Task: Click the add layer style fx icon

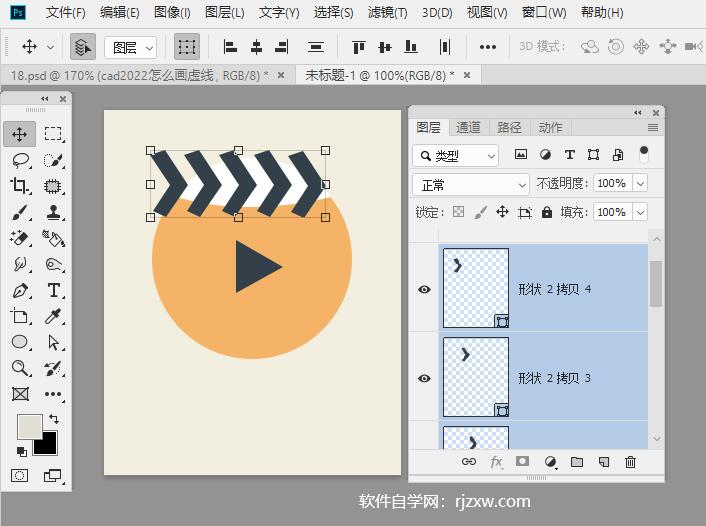Action: point(496,462)
